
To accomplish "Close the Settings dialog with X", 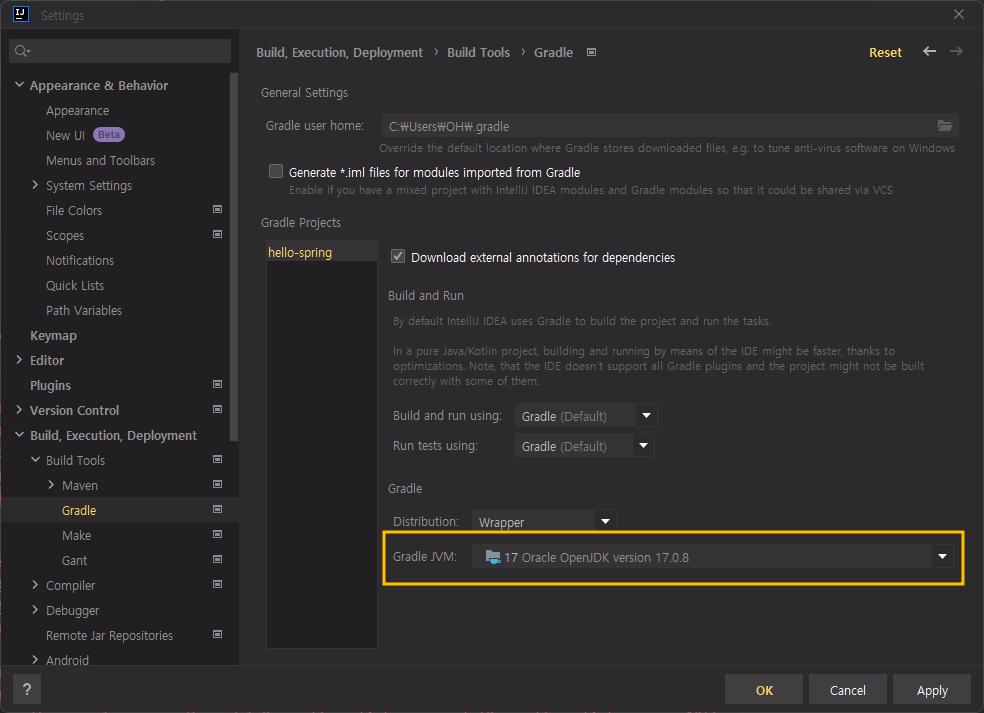I will coord(958,14).
